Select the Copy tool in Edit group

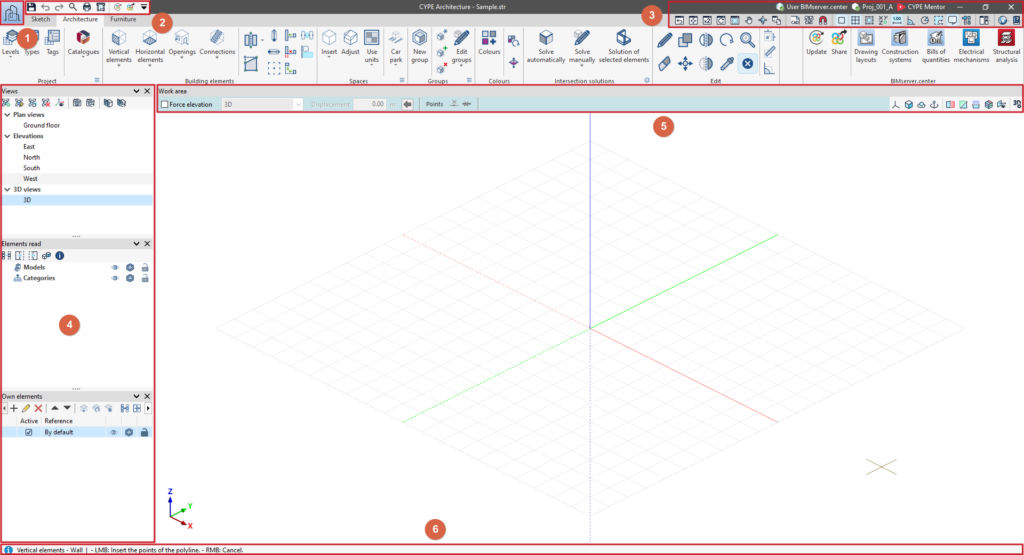(685, 40)
